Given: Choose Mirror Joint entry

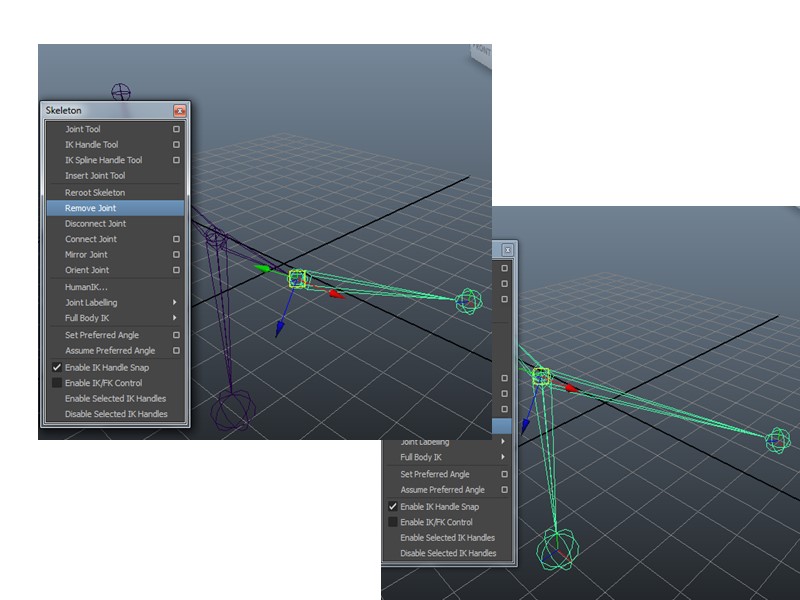Looking at the screenshot, I should click(x=86, y=254).
